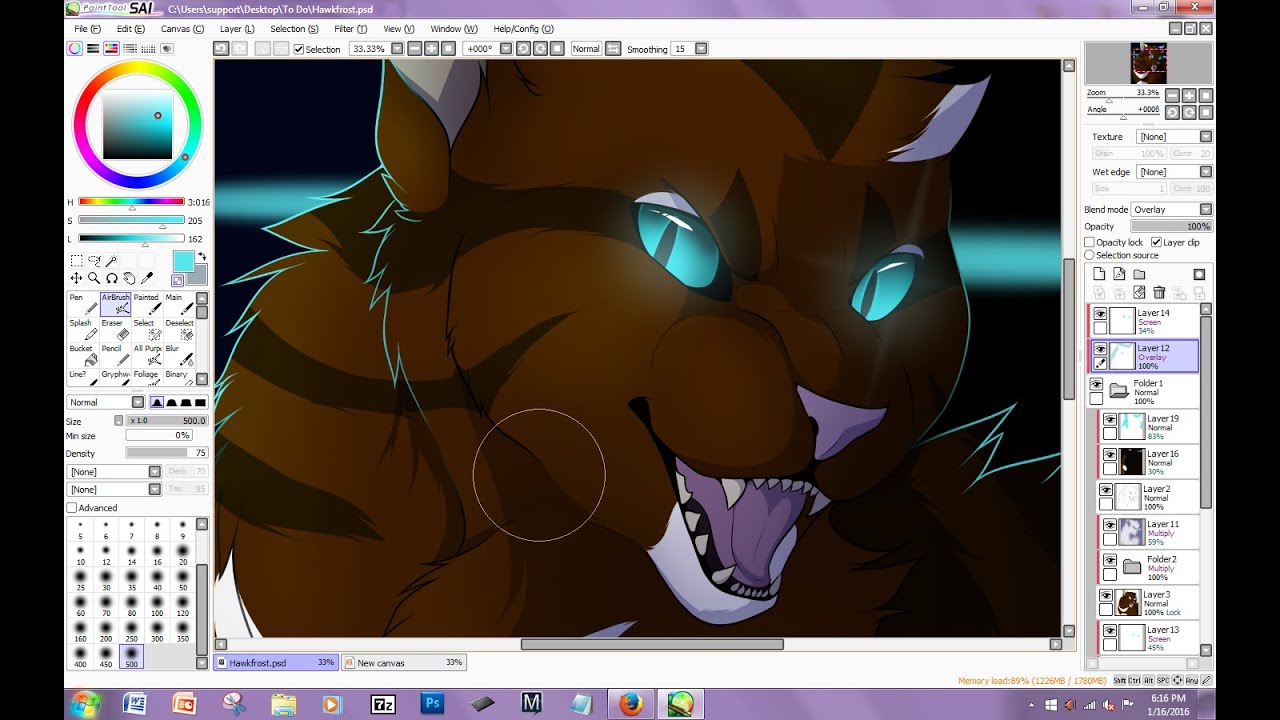The image size is (1280, 720).
Task: Switch to the Hawkfrost.psd tab
Action: pos(275,662)
